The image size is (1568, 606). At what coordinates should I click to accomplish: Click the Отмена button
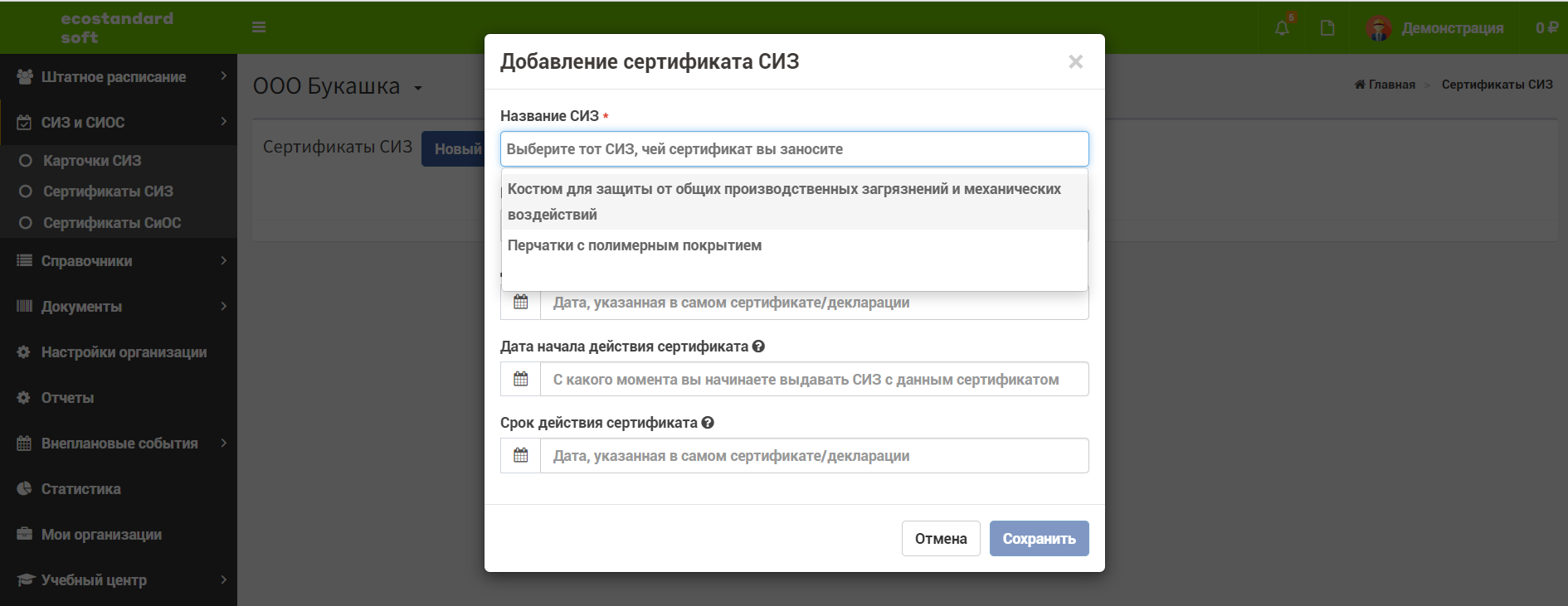(941, 539)
